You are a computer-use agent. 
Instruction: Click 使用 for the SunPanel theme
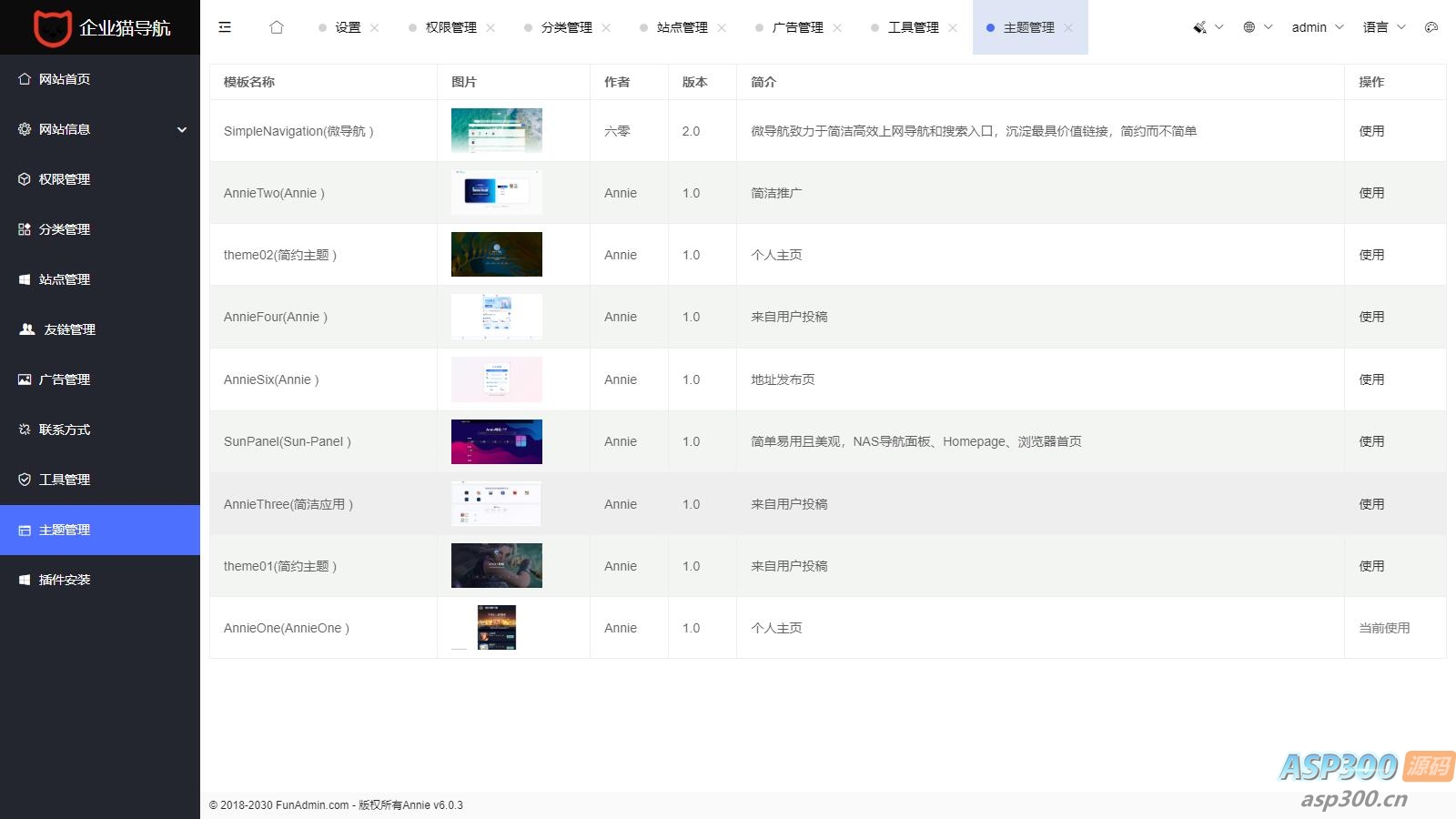(x=1371, y=441)
